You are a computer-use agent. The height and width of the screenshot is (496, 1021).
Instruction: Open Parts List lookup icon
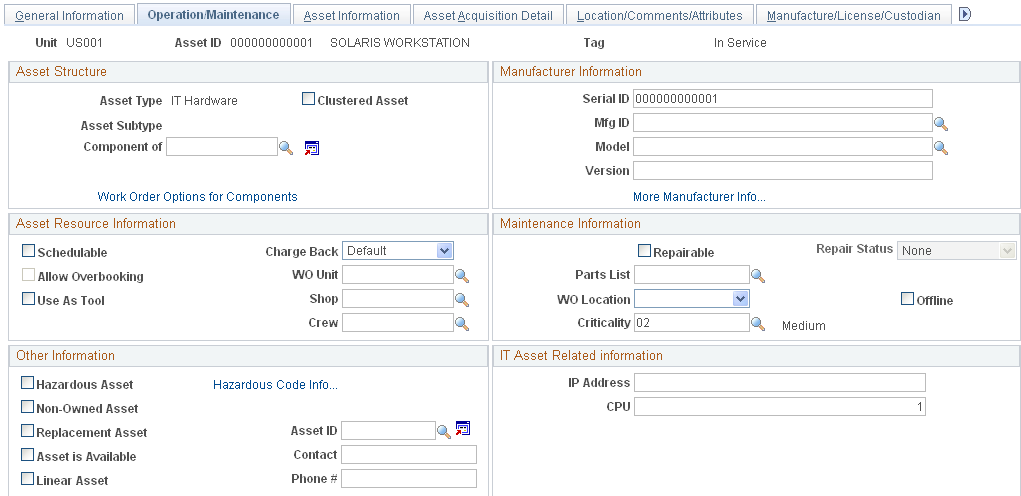point(758,275)
